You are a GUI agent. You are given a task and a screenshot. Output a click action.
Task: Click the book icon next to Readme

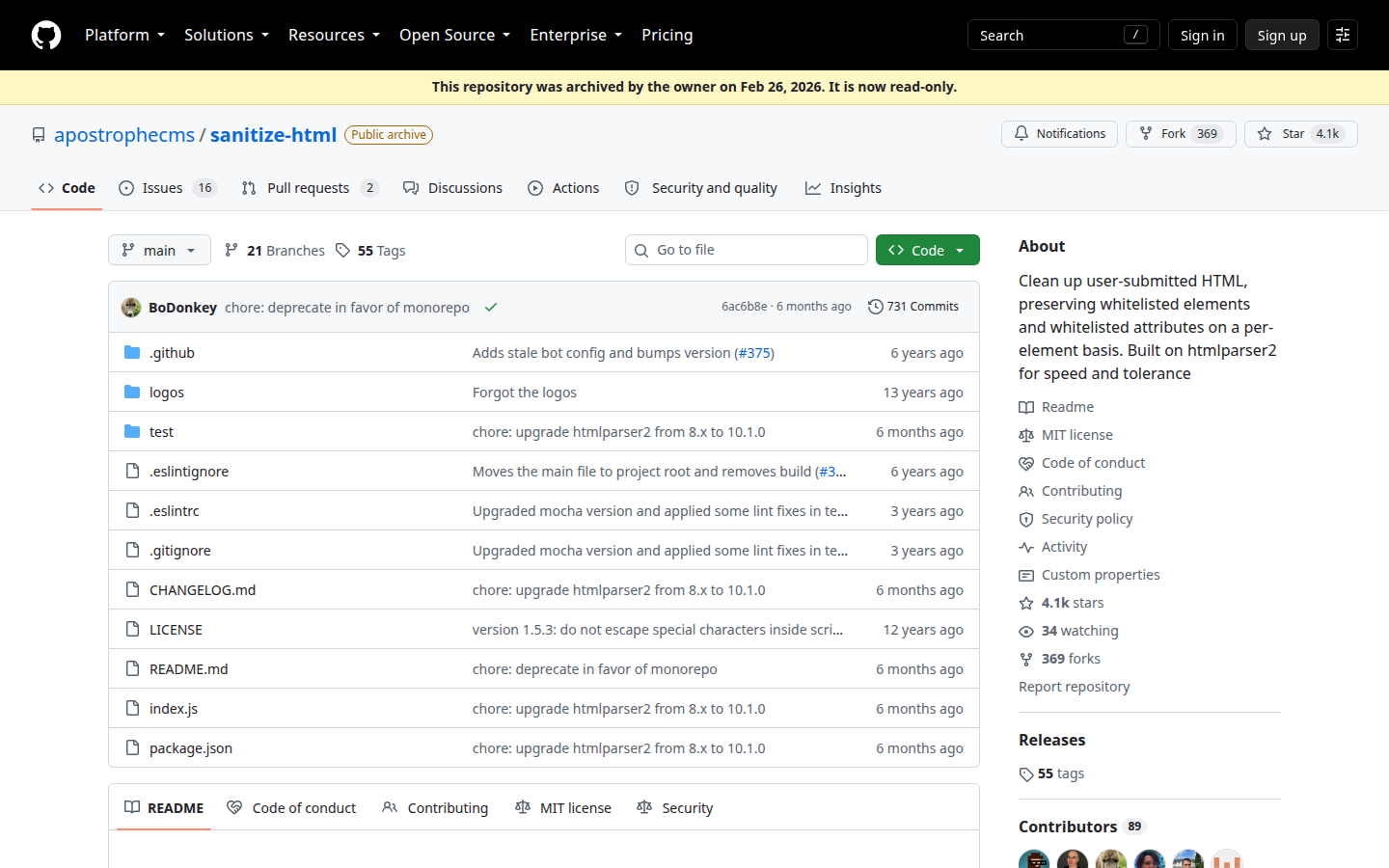point(1026,408)
